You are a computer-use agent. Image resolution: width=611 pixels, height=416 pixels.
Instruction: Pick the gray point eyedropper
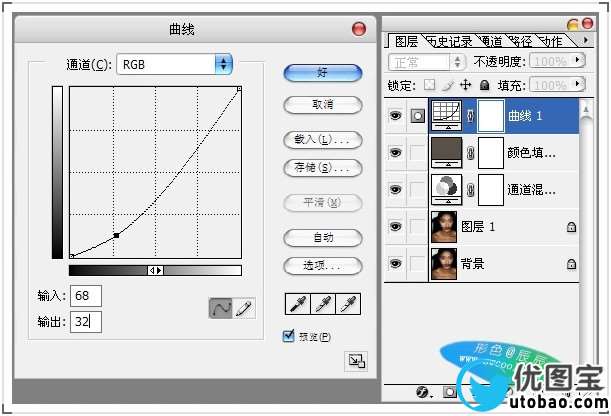[x=323, y=304]
